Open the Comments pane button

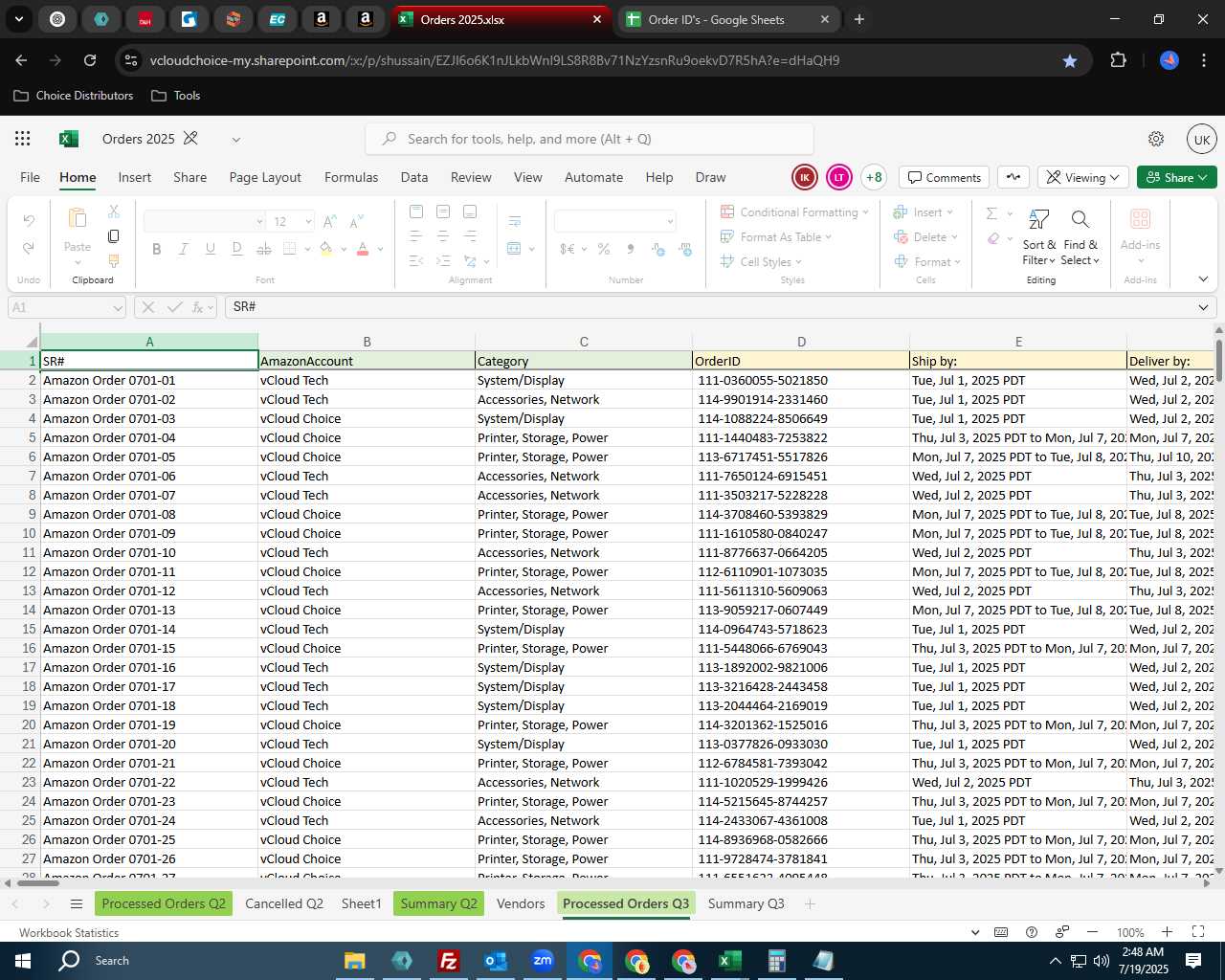[945, 177]
